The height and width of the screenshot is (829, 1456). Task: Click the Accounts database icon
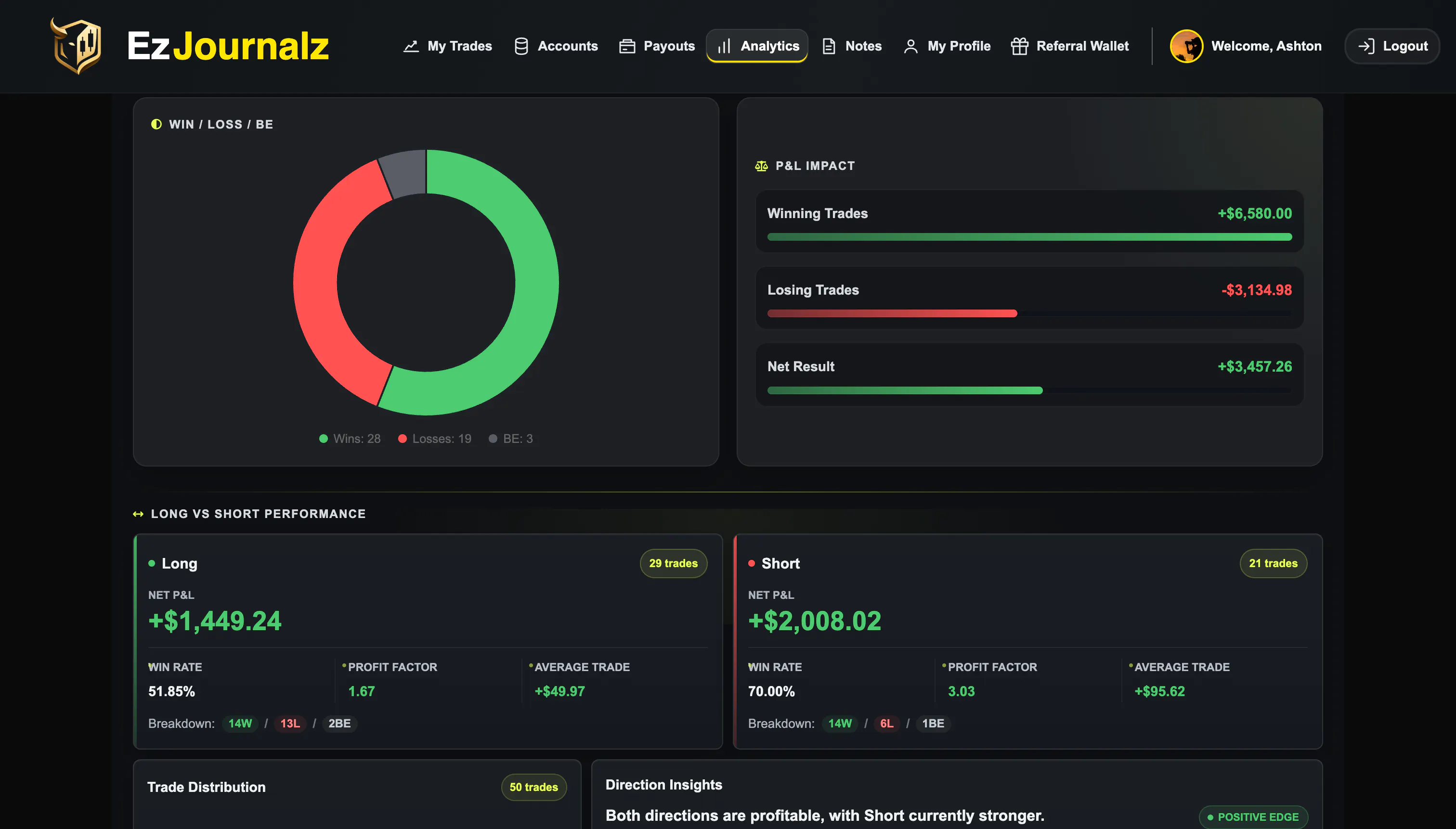tap(521, 46)
